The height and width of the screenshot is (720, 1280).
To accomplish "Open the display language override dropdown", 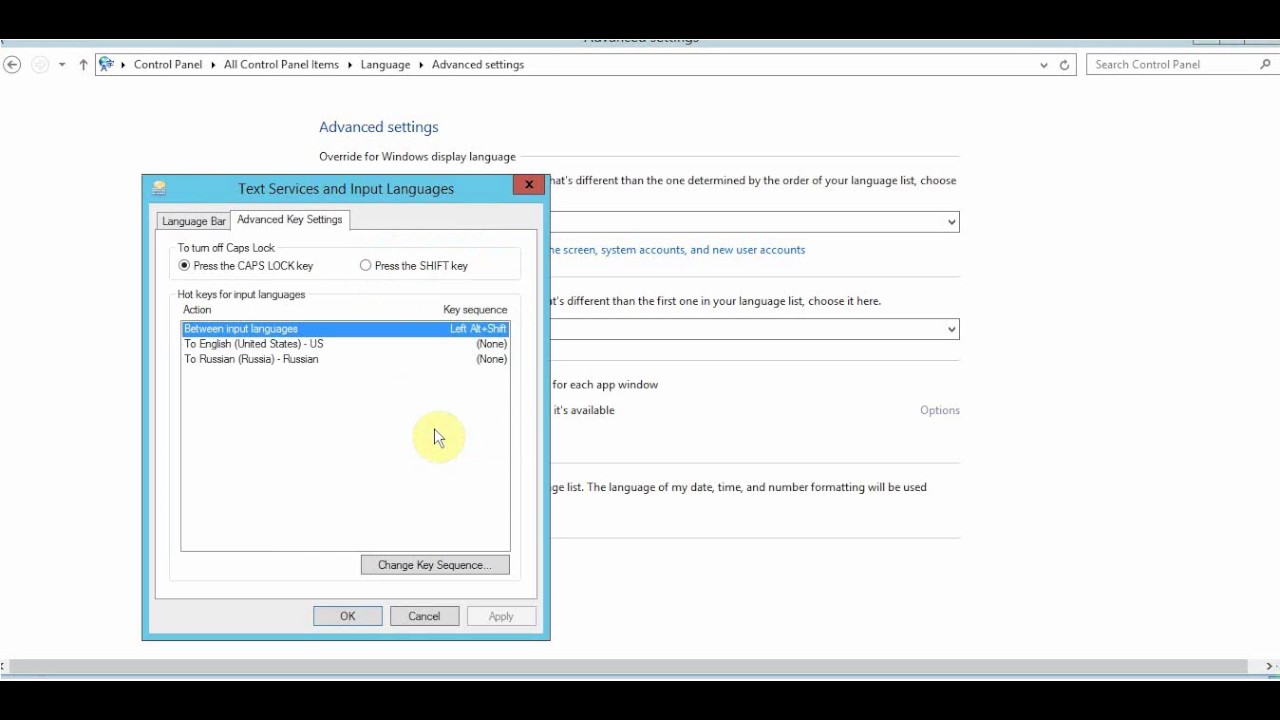I will [x=952, y=222].
